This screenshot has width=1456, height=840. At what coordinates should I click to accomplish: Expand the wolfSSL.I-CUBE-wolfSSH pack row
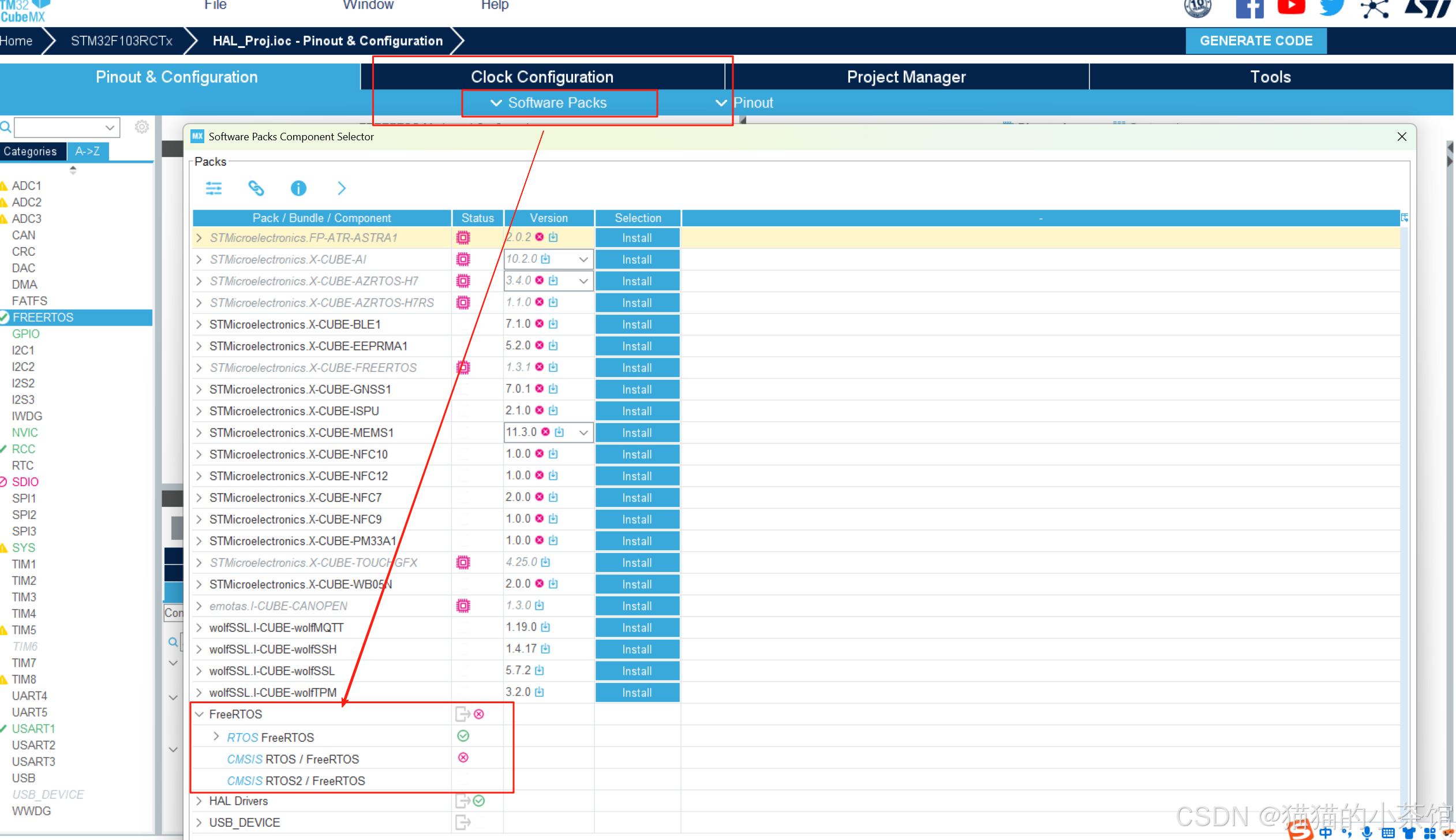click(199, 649)
